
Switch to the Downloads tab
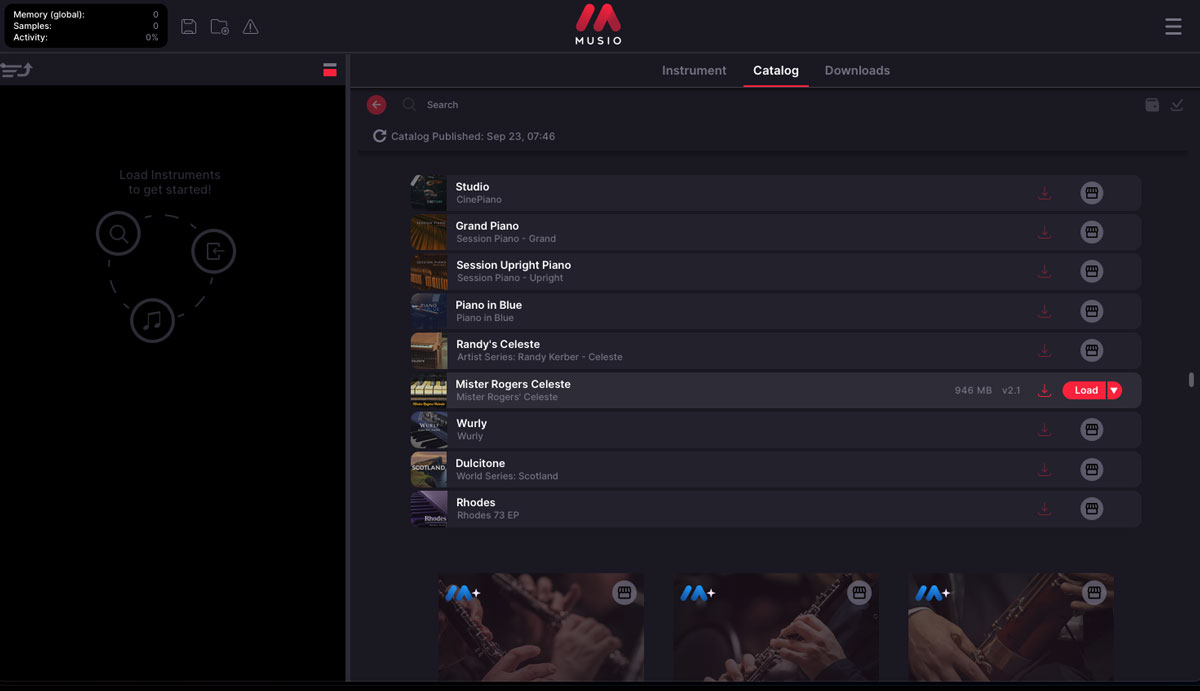pyautogui.click(x=857, y=71)
